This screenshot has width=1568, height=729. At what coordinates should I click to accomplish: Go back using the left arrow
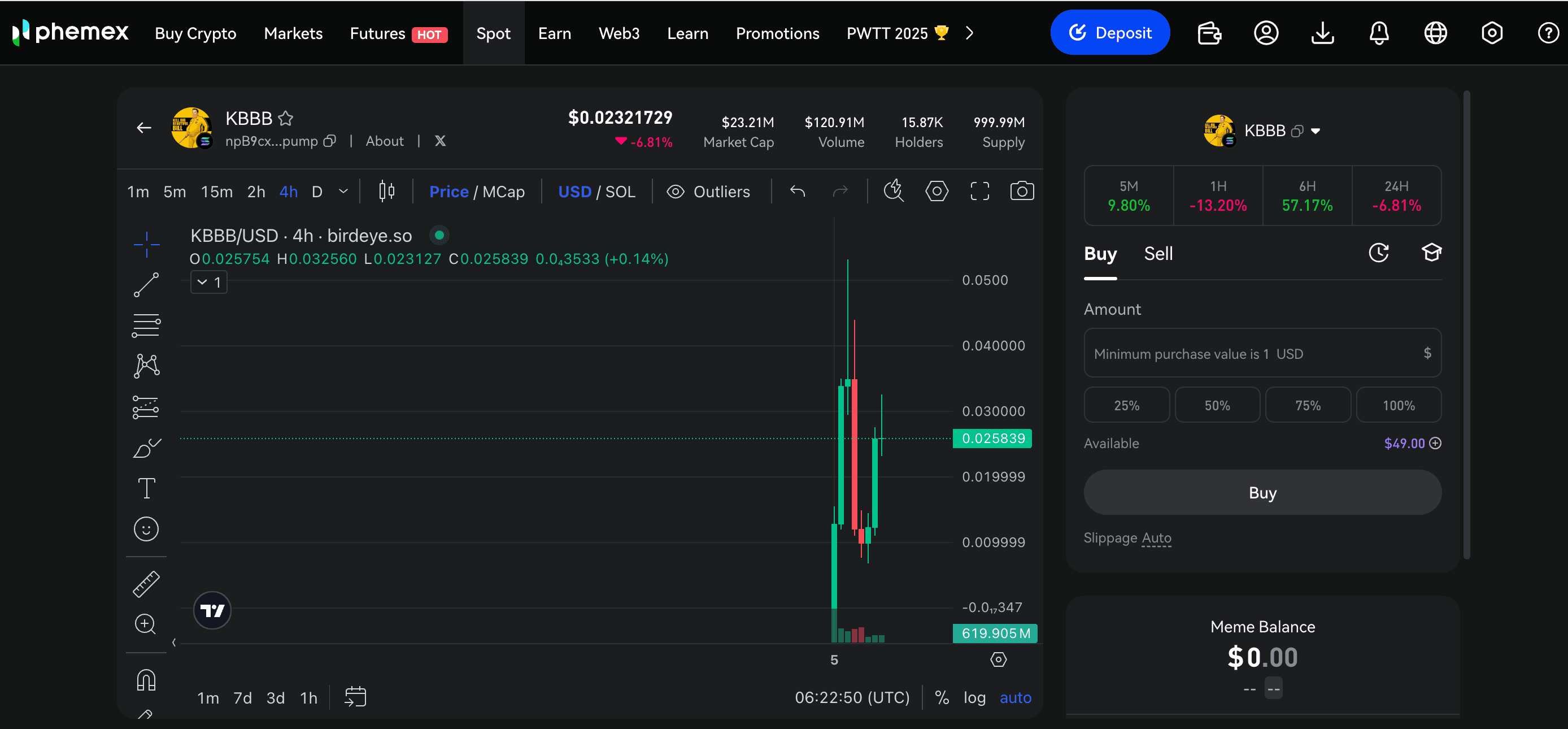(143, 128)
